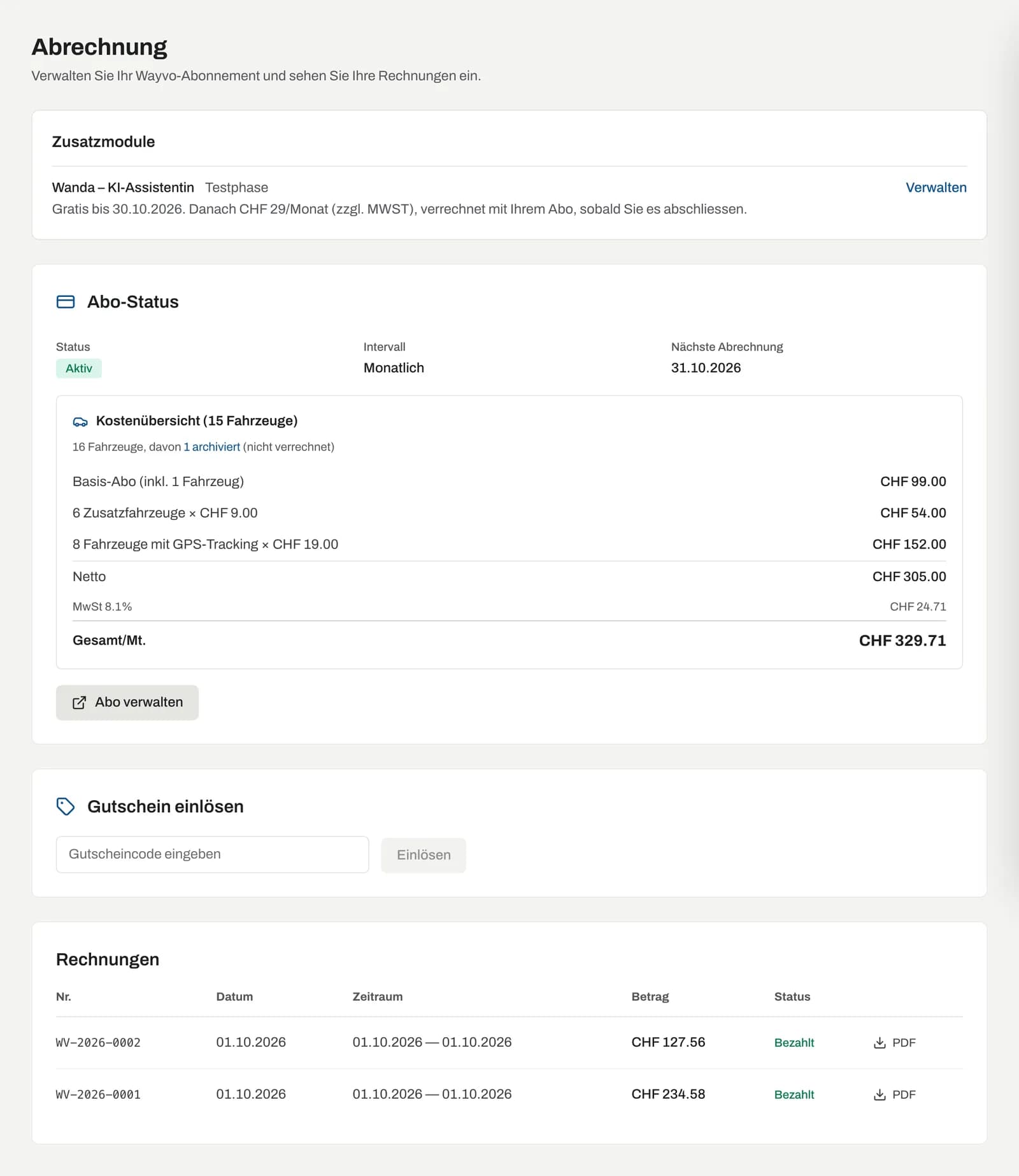Click the Zeitraum column header
Image resolution: width=1019 pixels, height=1176 pixels.
(378, 996)
